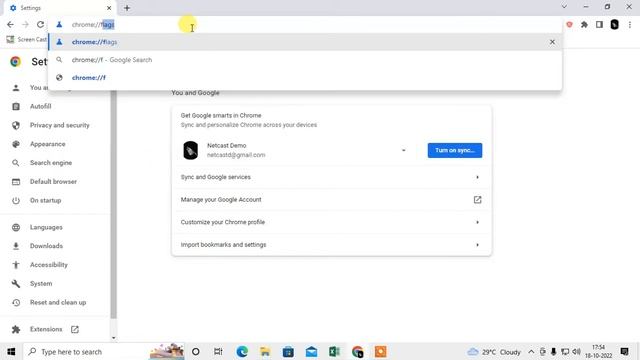Open System settings

point(41,284)
